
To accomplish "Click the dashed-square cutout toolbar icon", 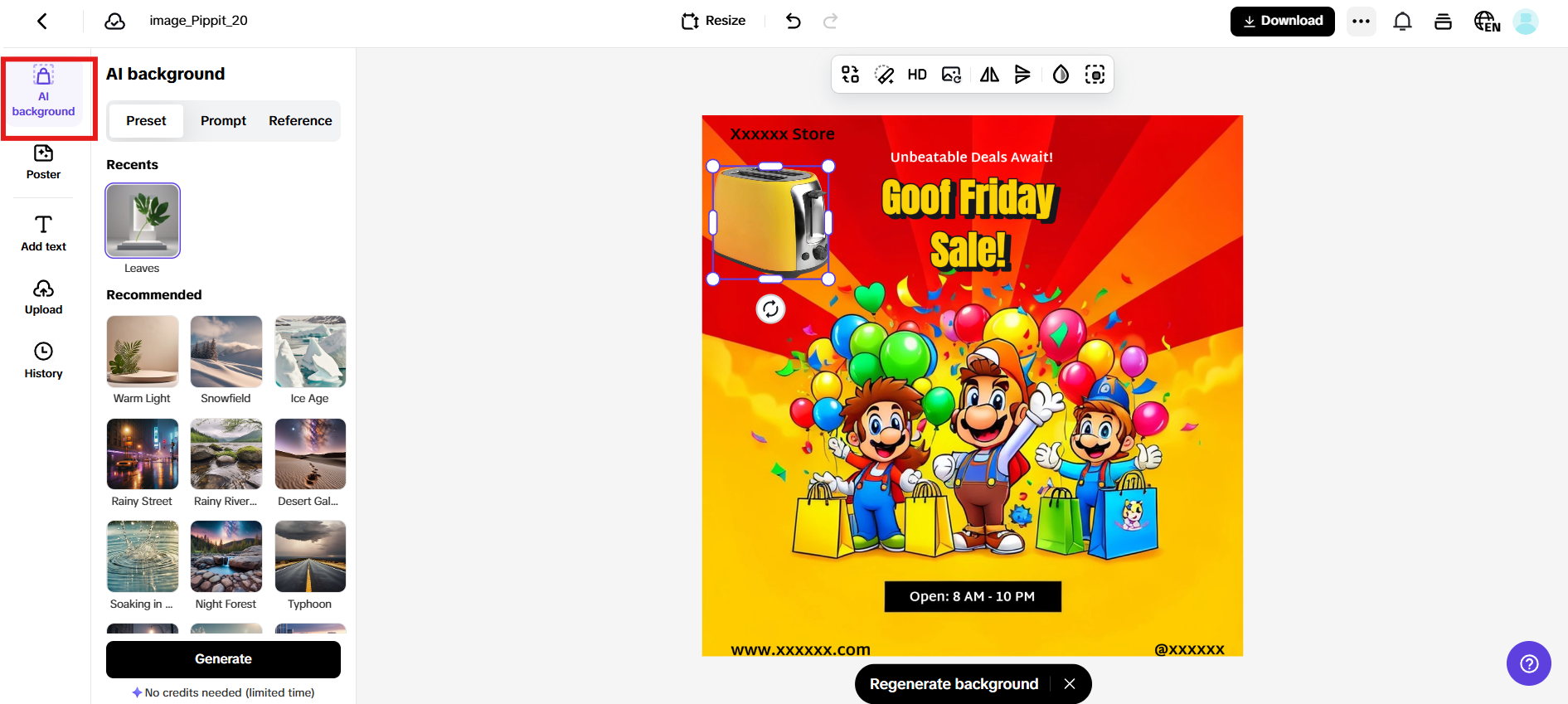I will pos(1095,75).
